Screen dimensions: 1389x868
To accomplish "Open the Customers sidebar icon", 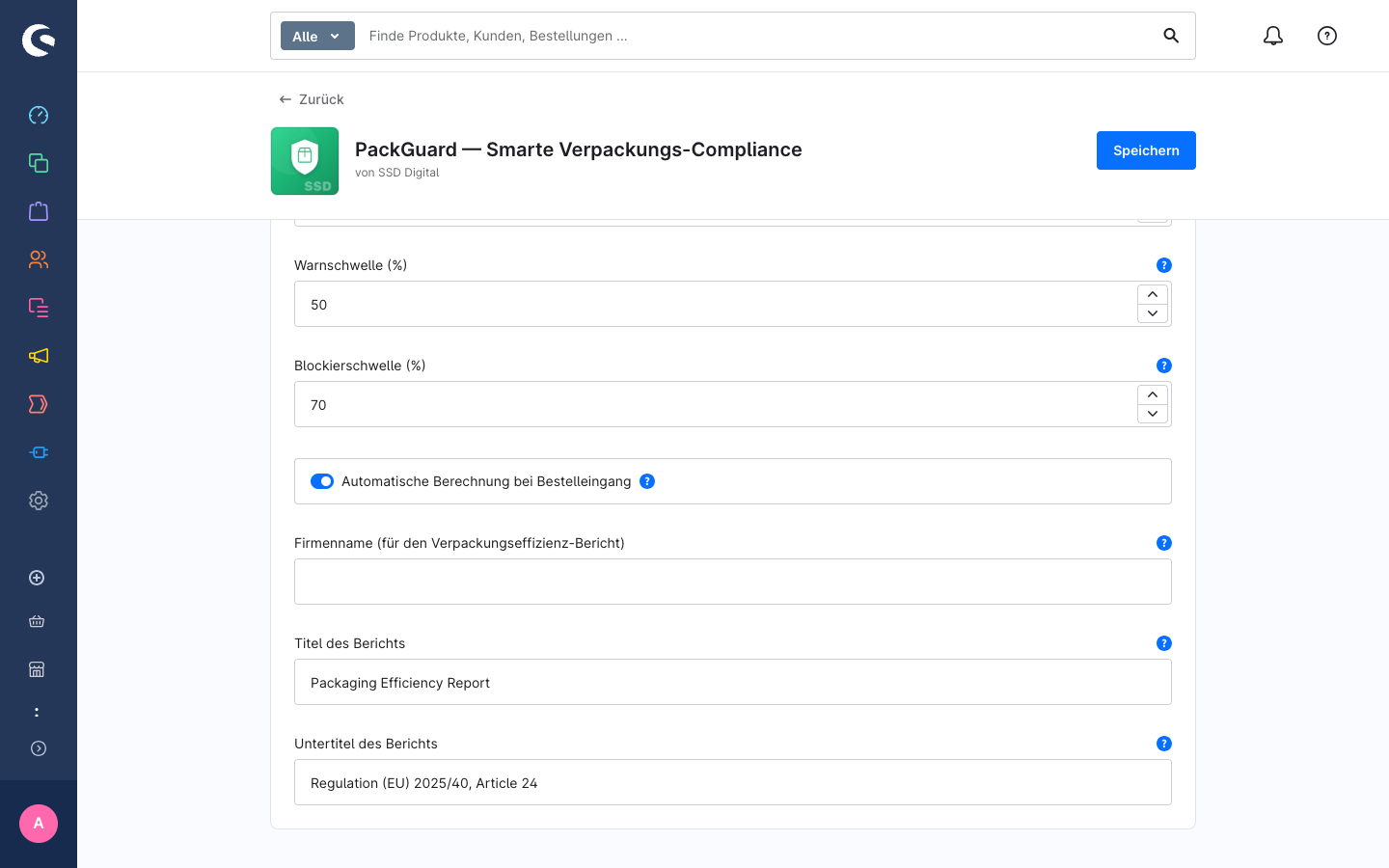I will [x=39, y=259].
